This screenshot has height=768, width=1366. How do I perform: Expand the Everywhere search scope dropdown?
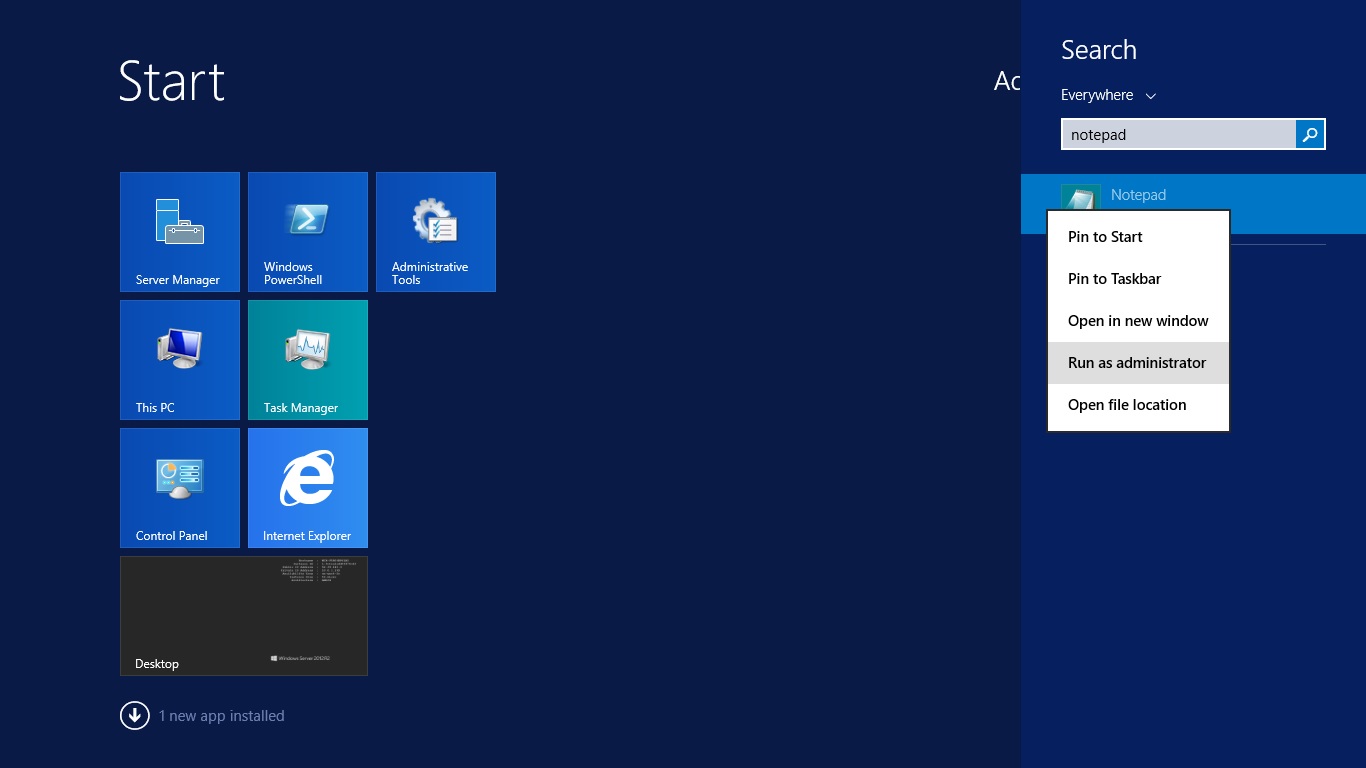pos(1108,95)
